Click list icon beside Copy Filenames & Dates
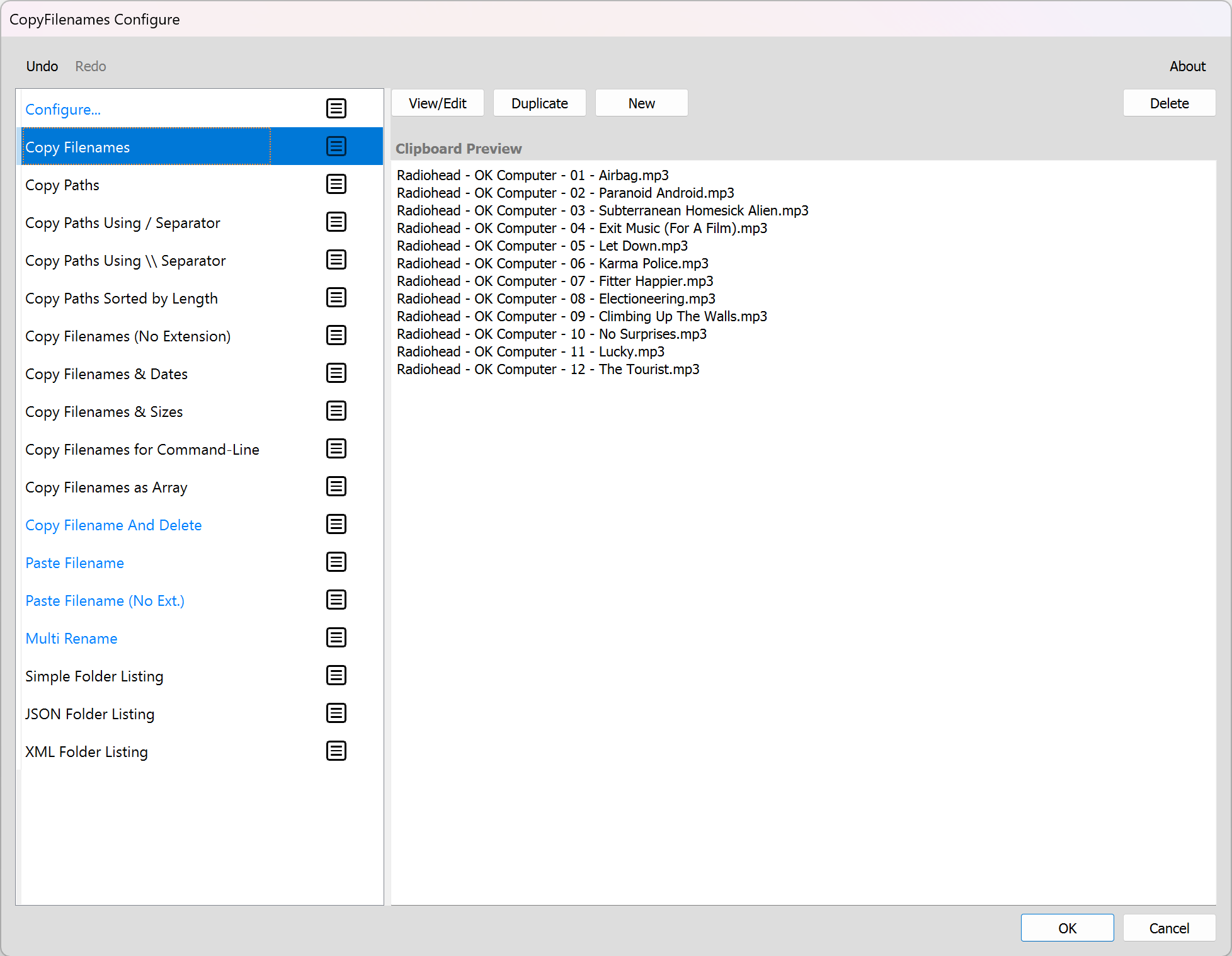Image resolution: width=1232 pixels, height=956 pixels. tap(336, 373)
